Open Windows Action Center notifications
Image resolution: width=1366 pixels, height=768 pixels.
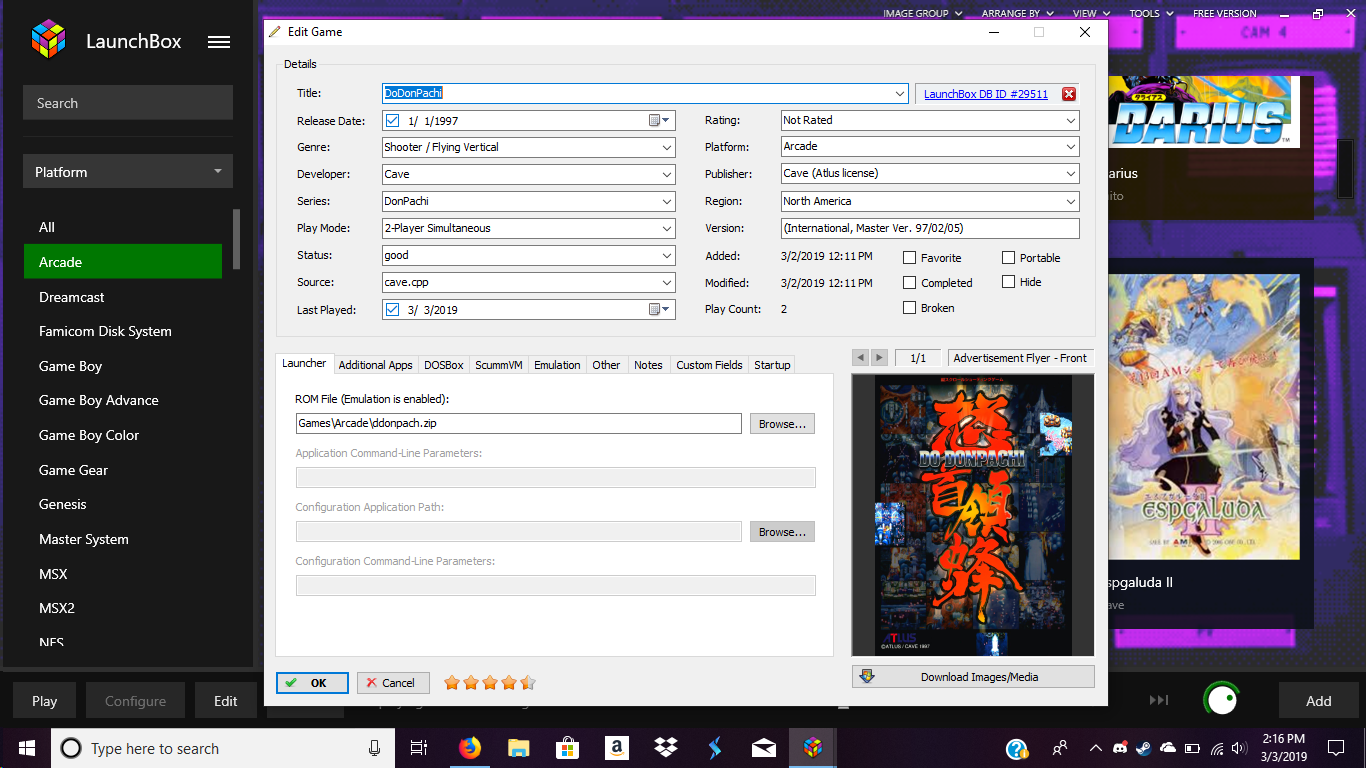[x=1336, y=748]
